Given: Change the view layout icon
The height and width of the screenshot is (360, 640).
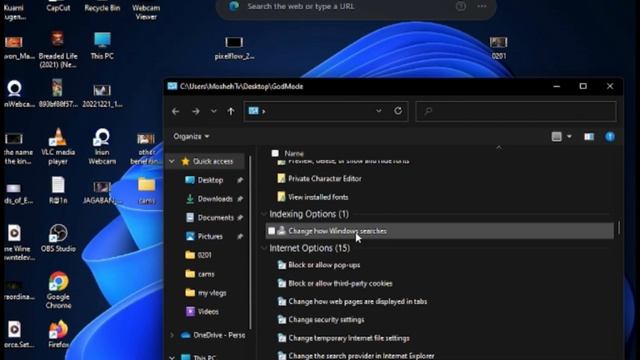Looking at the screenshot, I should coord(556,137).
